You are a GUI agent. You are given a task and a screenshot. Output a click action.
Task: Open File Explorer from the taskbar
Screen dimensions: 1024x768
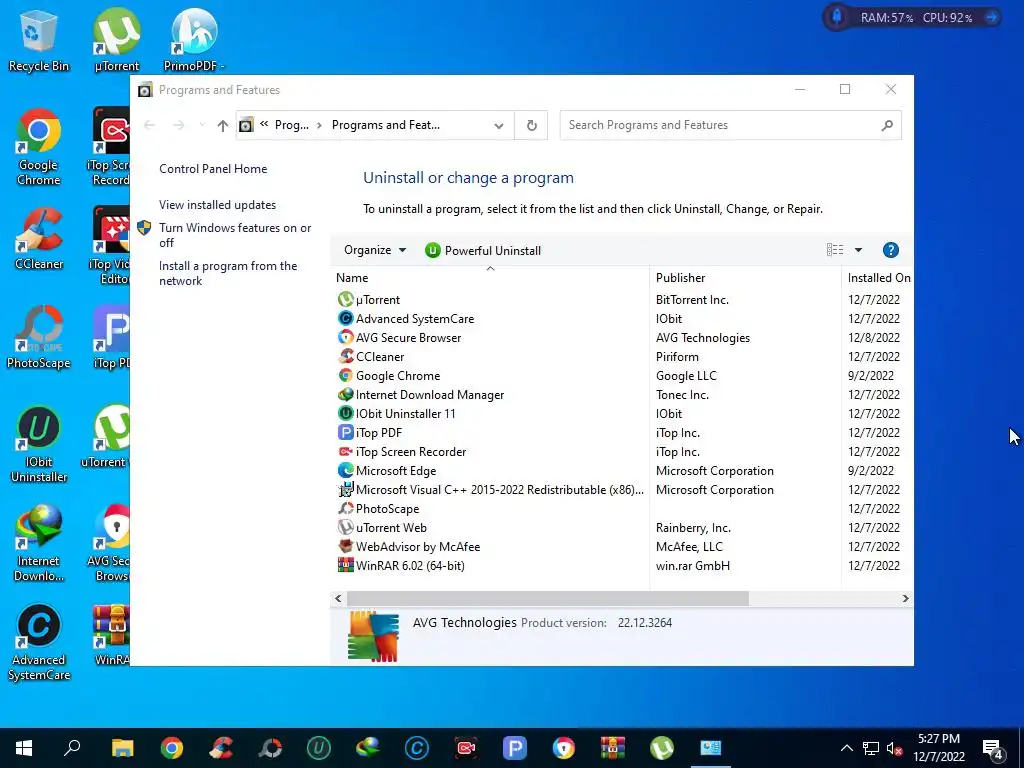tap(122, 748)
